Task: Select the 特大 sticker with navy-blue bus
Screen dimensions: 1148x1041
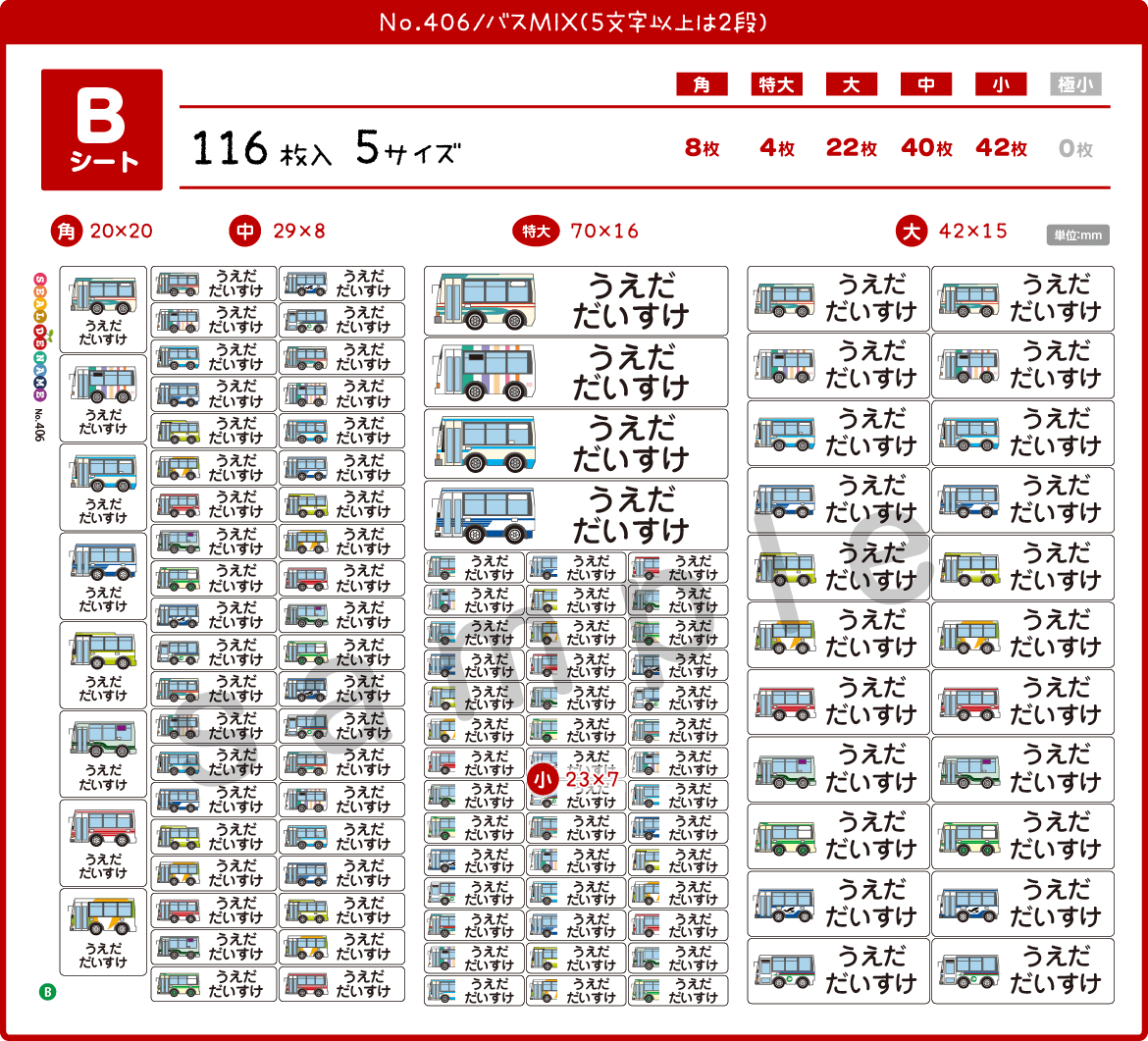Action: click(576, 515)
